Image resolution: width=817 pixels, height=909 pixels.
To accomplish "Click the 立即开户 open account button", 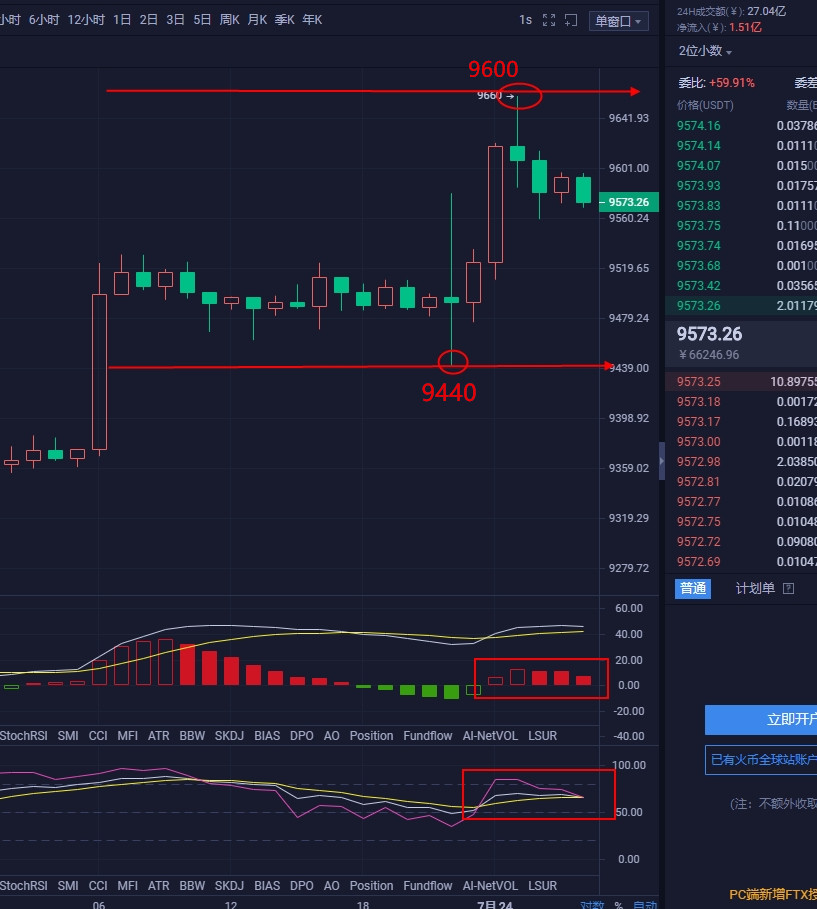I will click(x=762, y=720).
